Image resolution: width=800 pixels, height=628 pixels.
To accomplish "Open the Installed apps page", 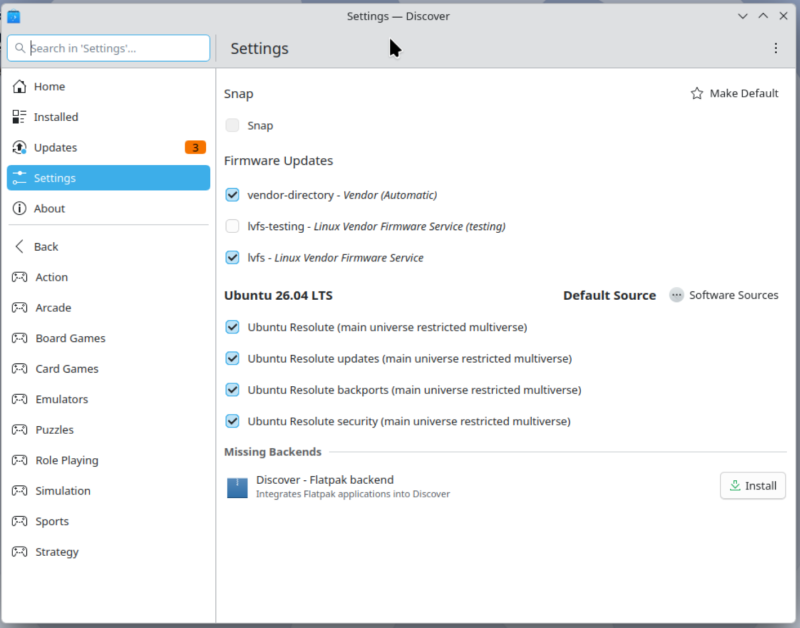I will (55, 117).
